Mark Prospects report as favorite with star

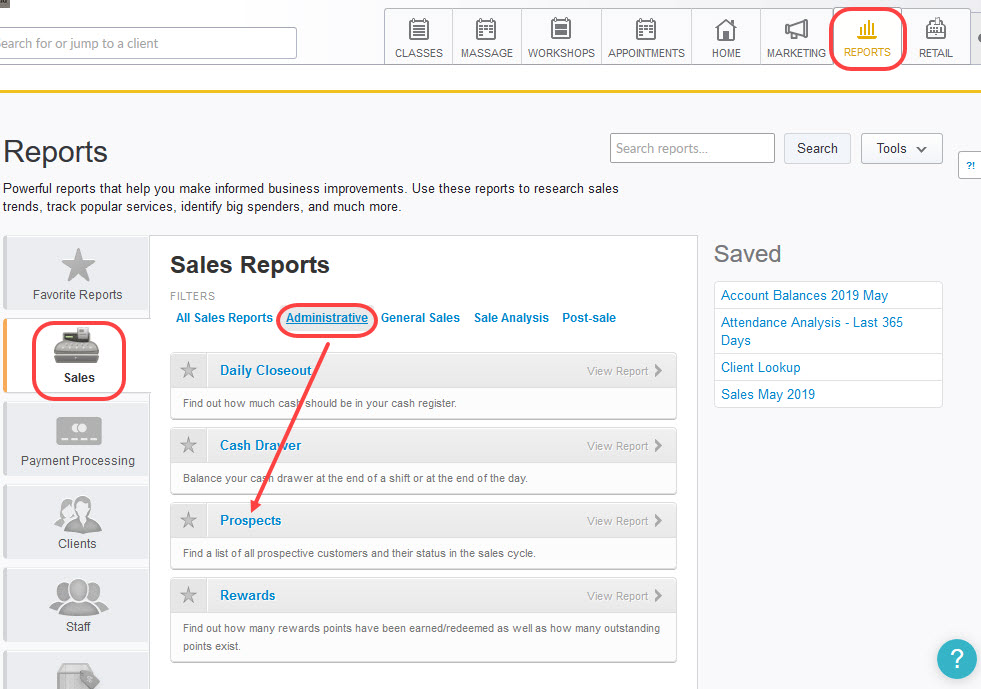click(x=189, y=521)
